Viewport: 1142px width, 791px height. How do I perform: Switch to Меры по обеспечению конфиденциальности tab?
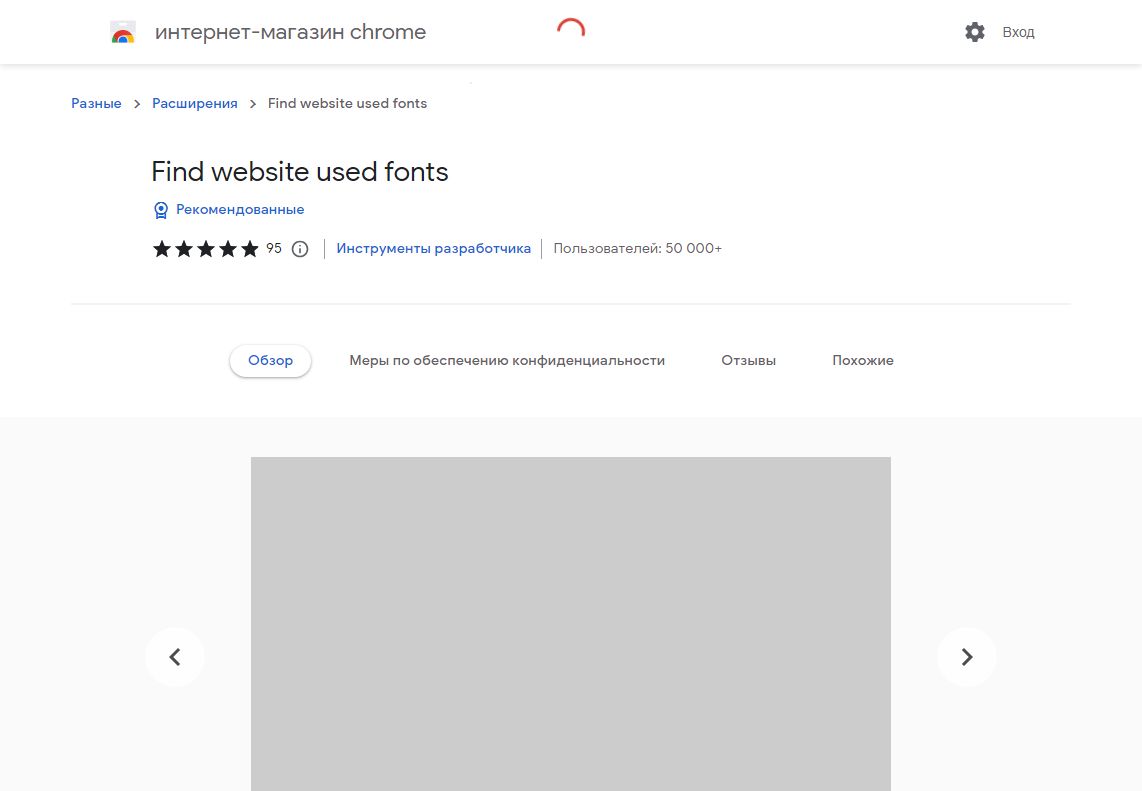(507, 361)
